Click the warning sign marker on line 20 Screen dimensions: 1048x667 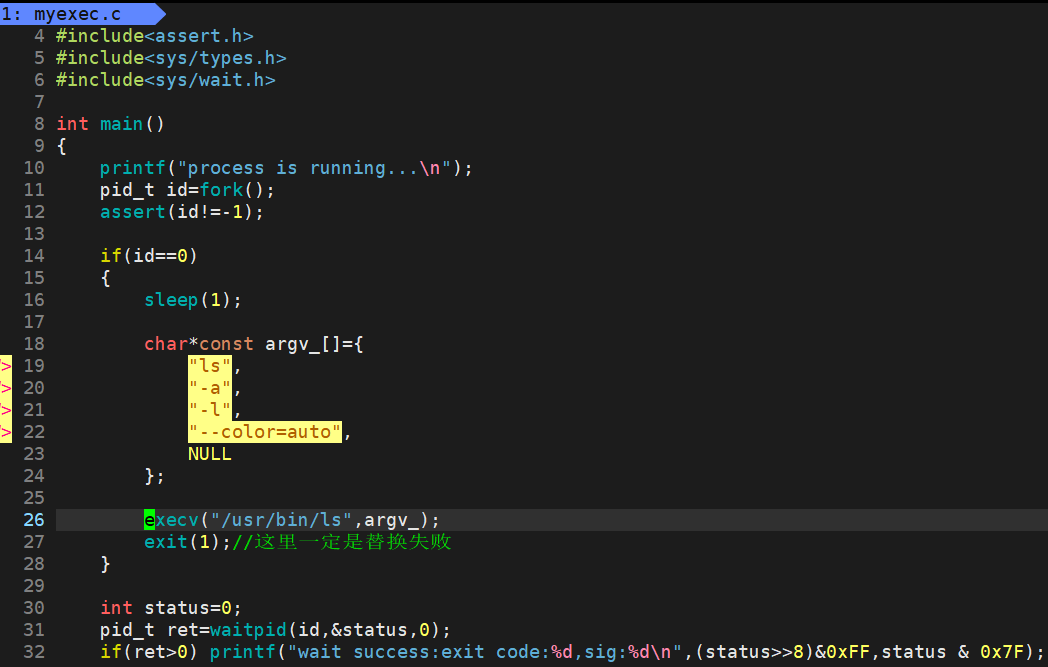click(6, 388)
